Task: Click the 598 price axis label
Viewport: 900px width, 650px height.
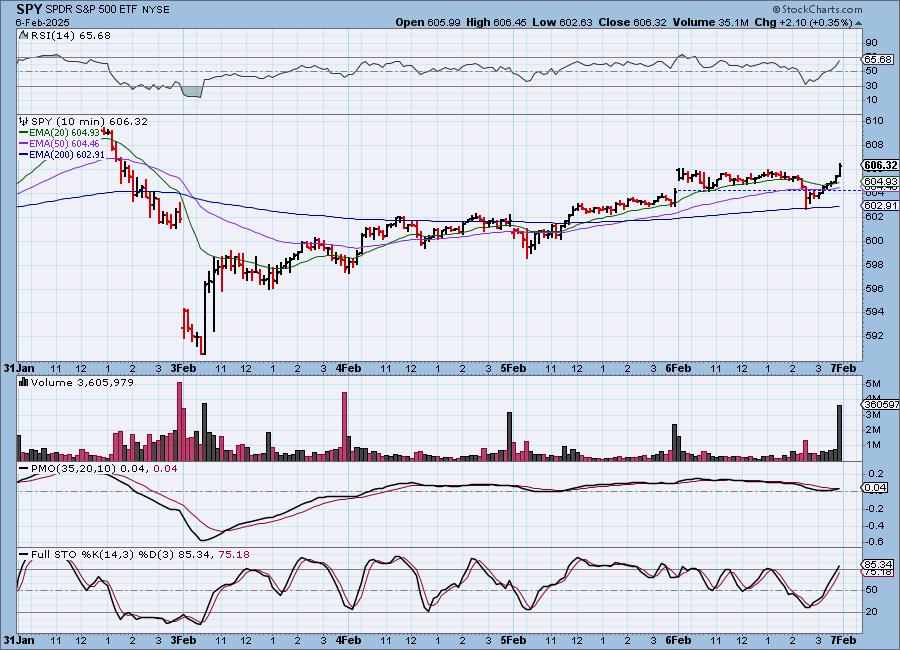Action: (x=875, y=265)
